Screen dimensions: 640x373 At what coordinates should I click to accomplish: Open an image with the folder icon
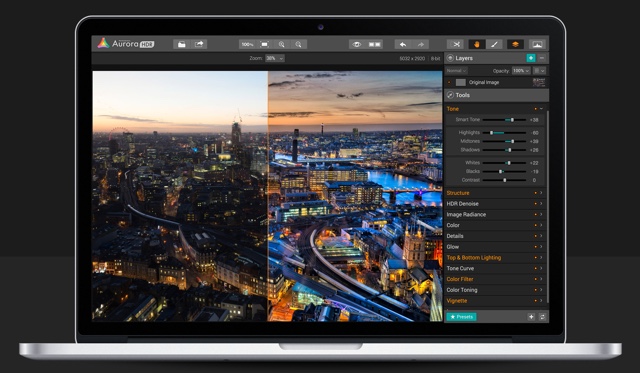[x=182, y=44]
